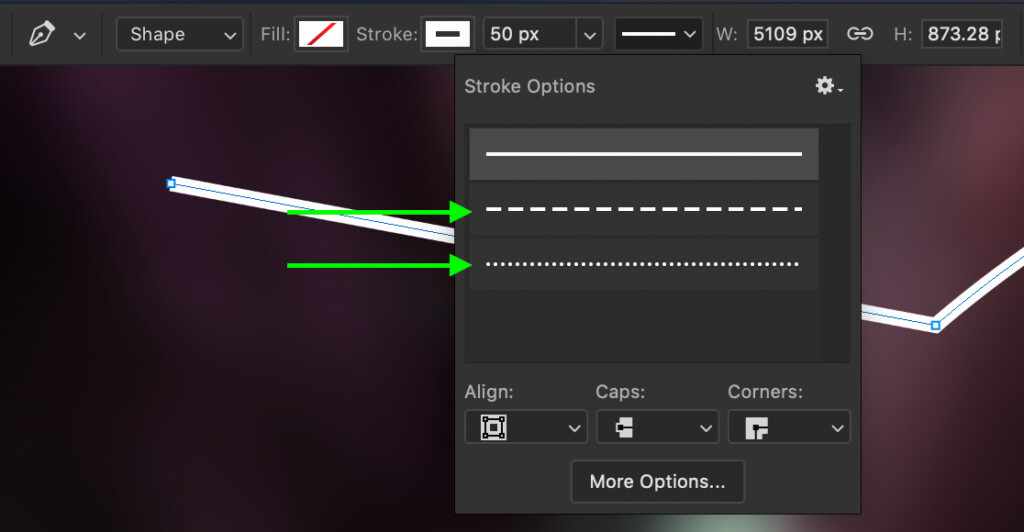Choose the dotted line stroke preset
Viewport: 1024px width, 532px height.
644,264
